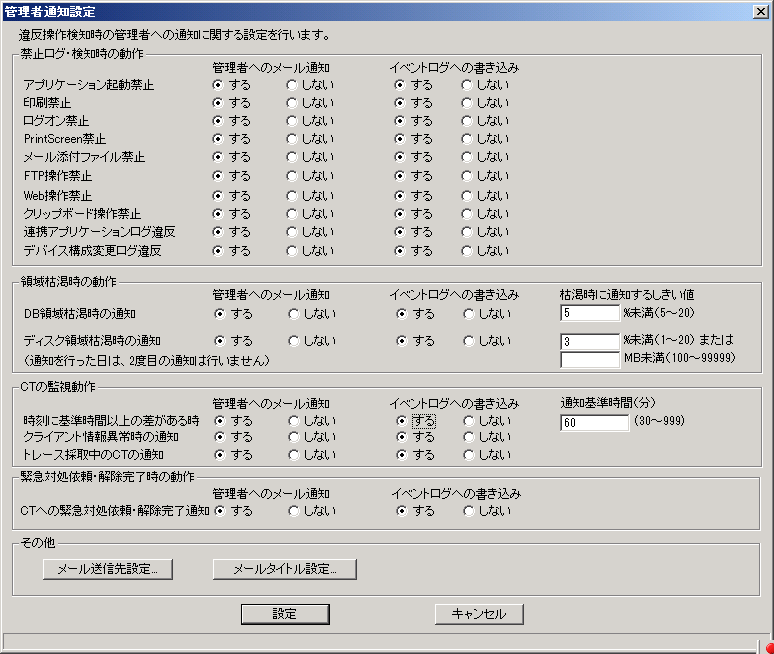Viewport: 774px width, 654px height.
Task: Click the CTの監視動作 group label
Action: [x=58, y=386]
